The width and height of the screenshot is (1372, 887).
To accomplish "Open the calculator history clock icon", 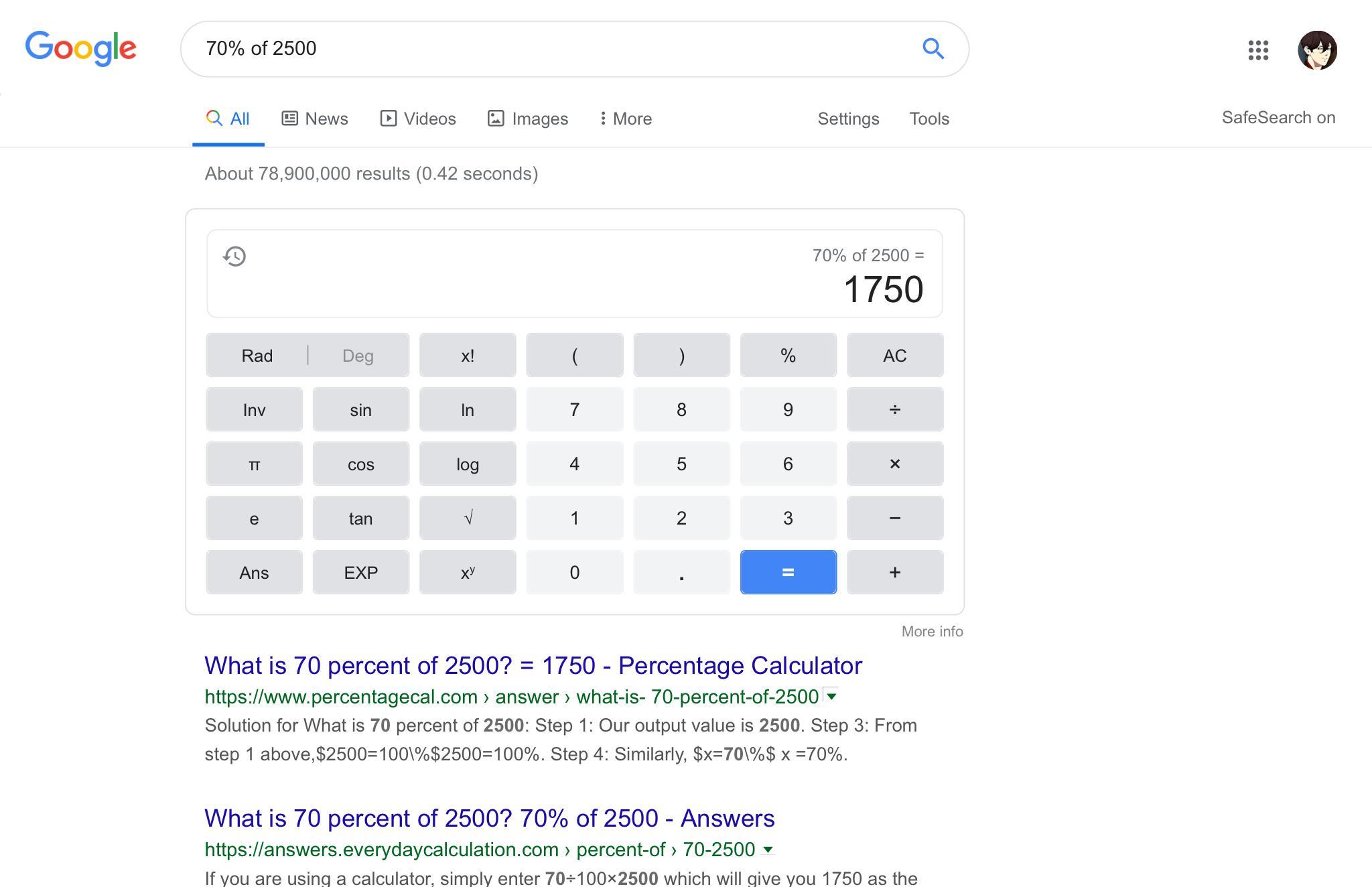I will (234, 256).
